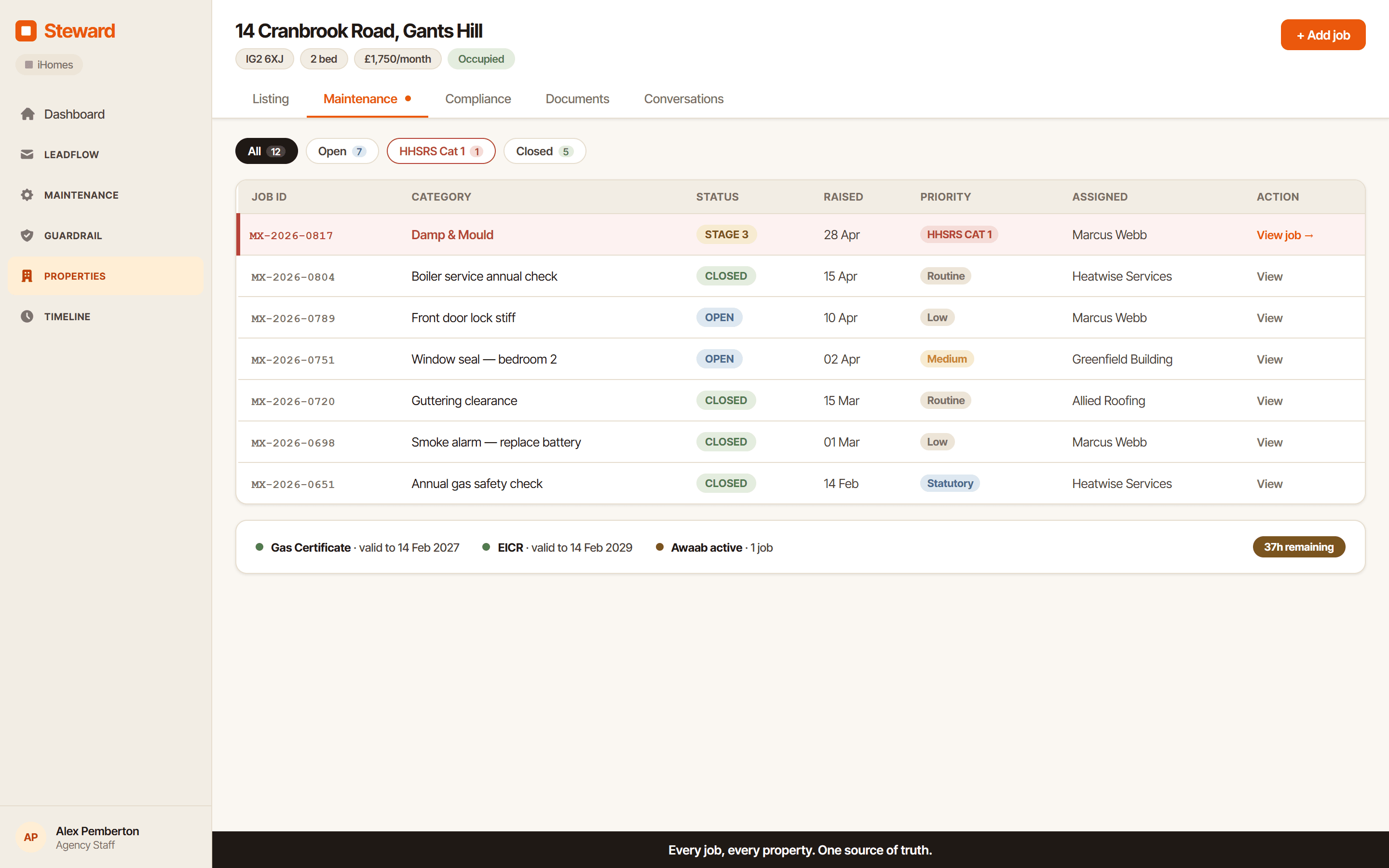
Task: Filter by HHSRS Cat 1
Action: pos(441,151)
